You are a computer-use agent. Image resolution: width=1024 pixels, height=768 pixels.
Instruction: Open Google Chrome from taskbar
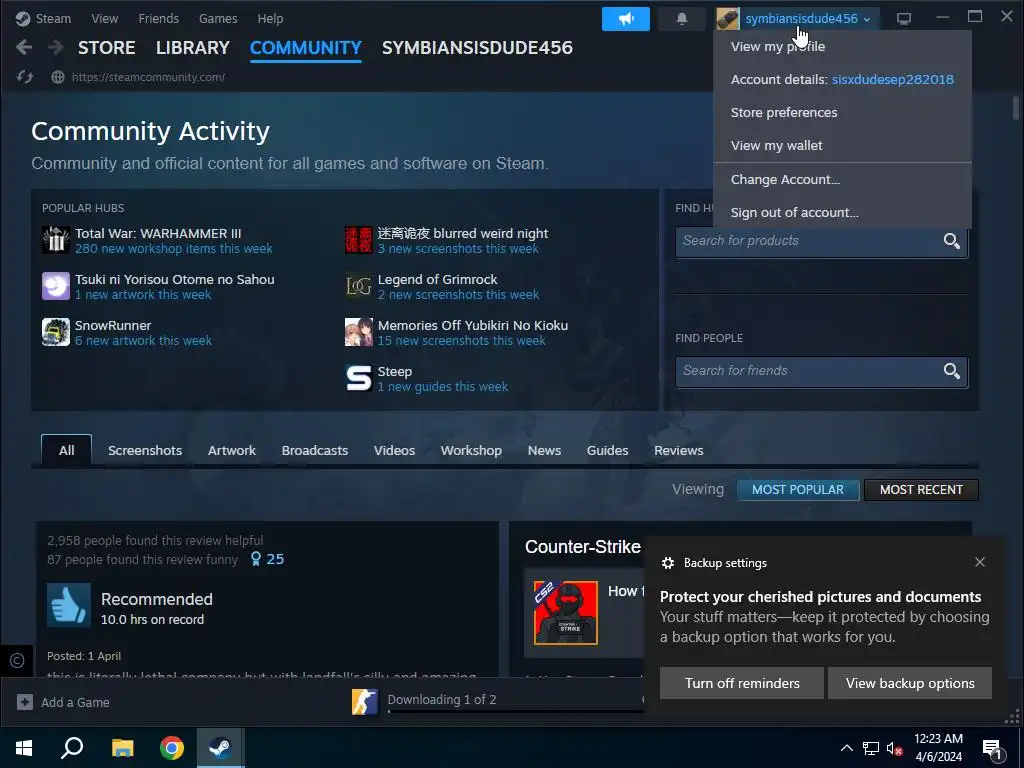pos(172,748)
